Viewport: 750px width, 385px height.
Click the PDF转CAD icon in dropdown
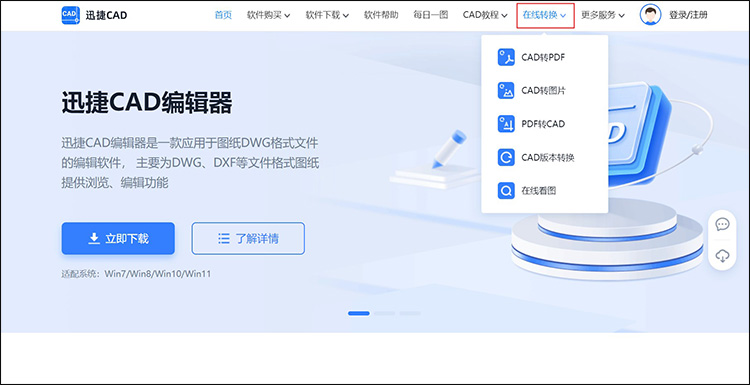pyautogui.click(x=506, y=124)
